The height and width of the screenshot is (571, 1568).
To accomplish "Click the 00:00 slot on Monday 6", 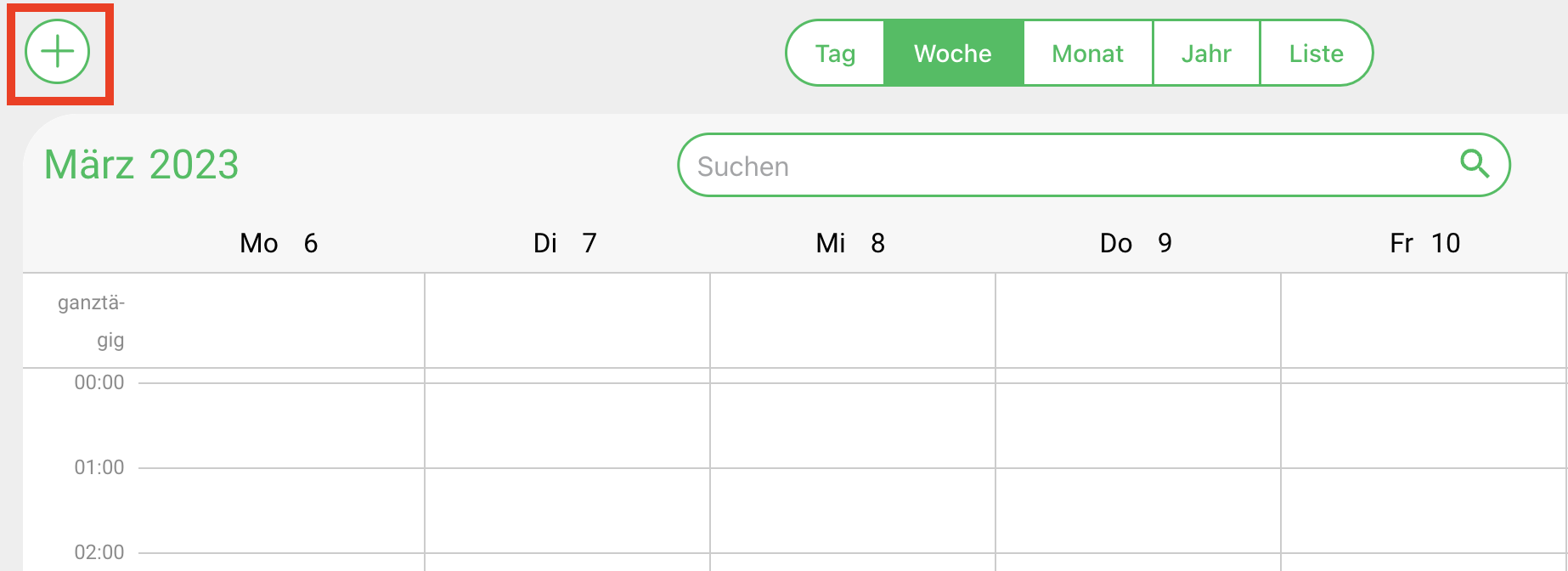I will point(281,425).
